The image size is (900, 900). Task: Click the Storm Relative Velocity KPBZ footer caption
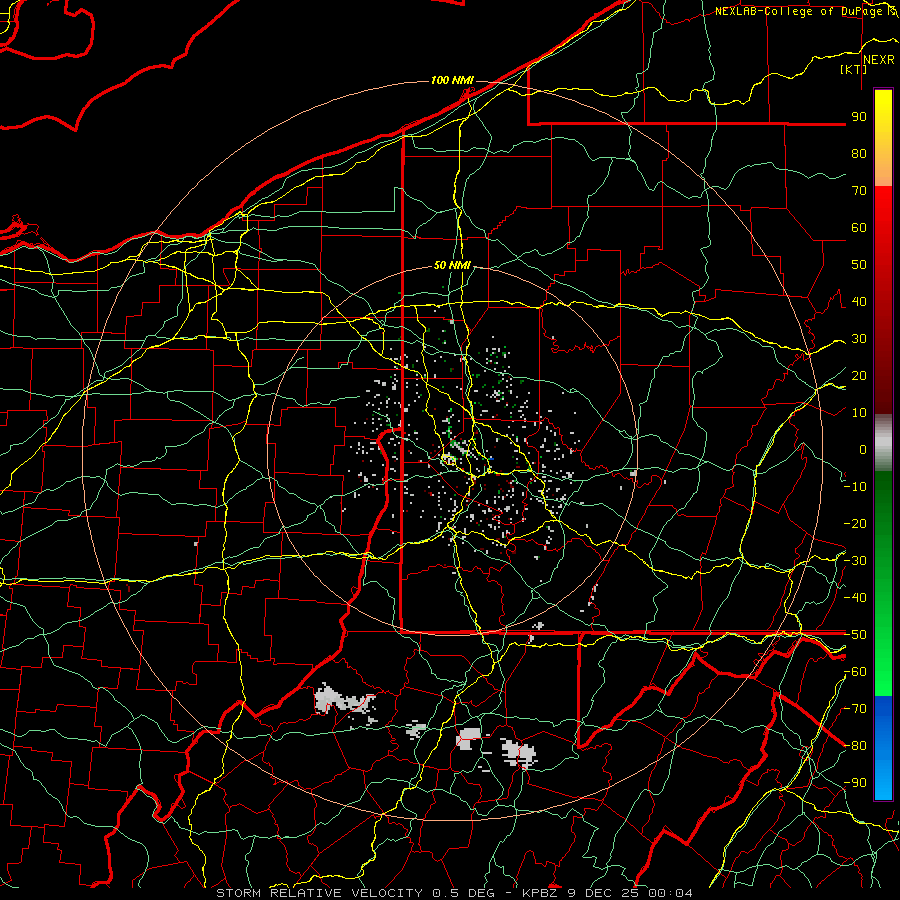[454, 893]
